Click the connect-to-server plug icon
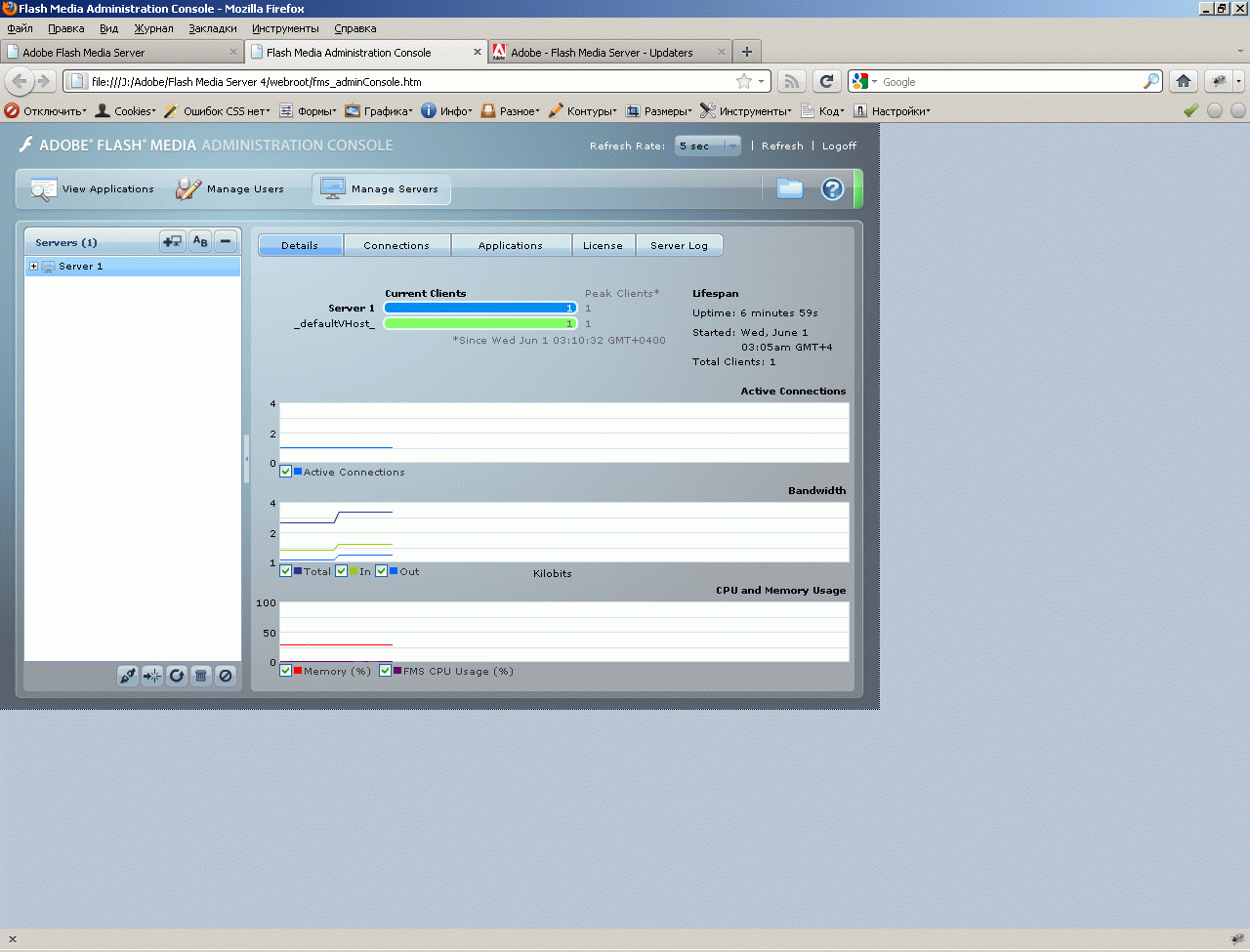This screenshot has height=952, width=1250. [128, 676]
